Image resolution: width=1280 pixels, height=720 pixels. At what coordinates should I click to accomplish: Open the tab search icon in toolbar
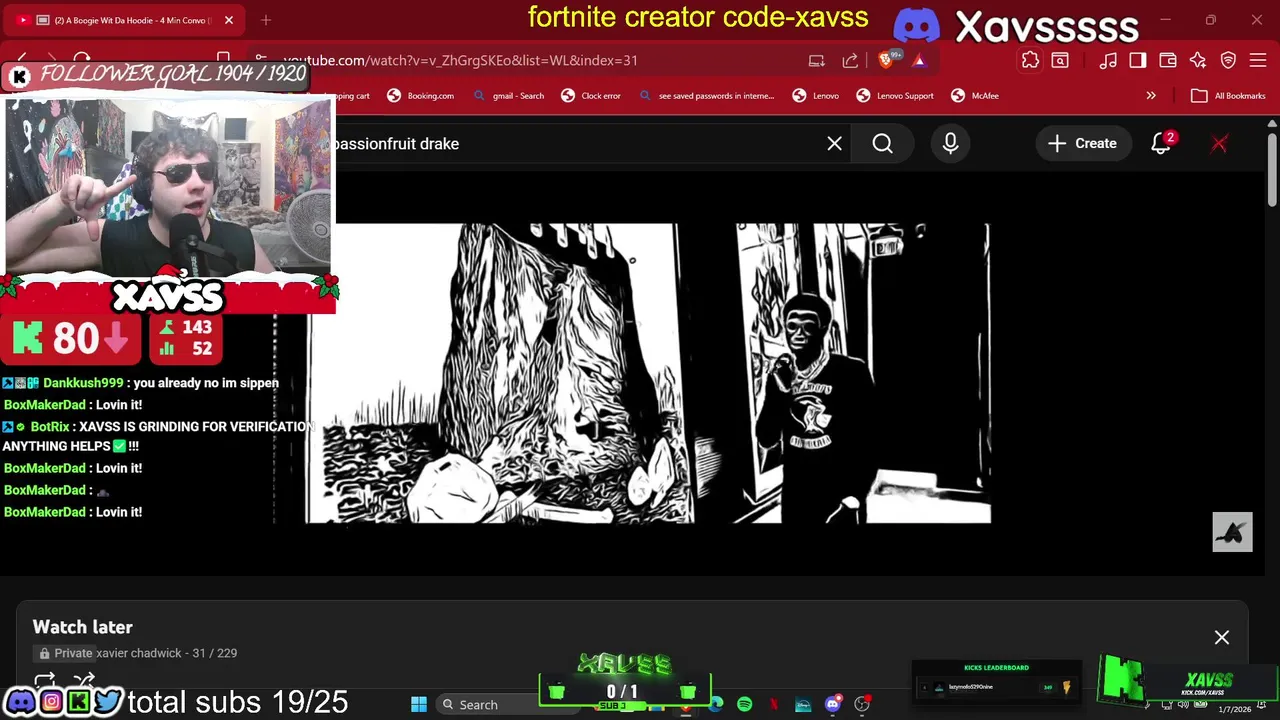(x=1060, y=60)
